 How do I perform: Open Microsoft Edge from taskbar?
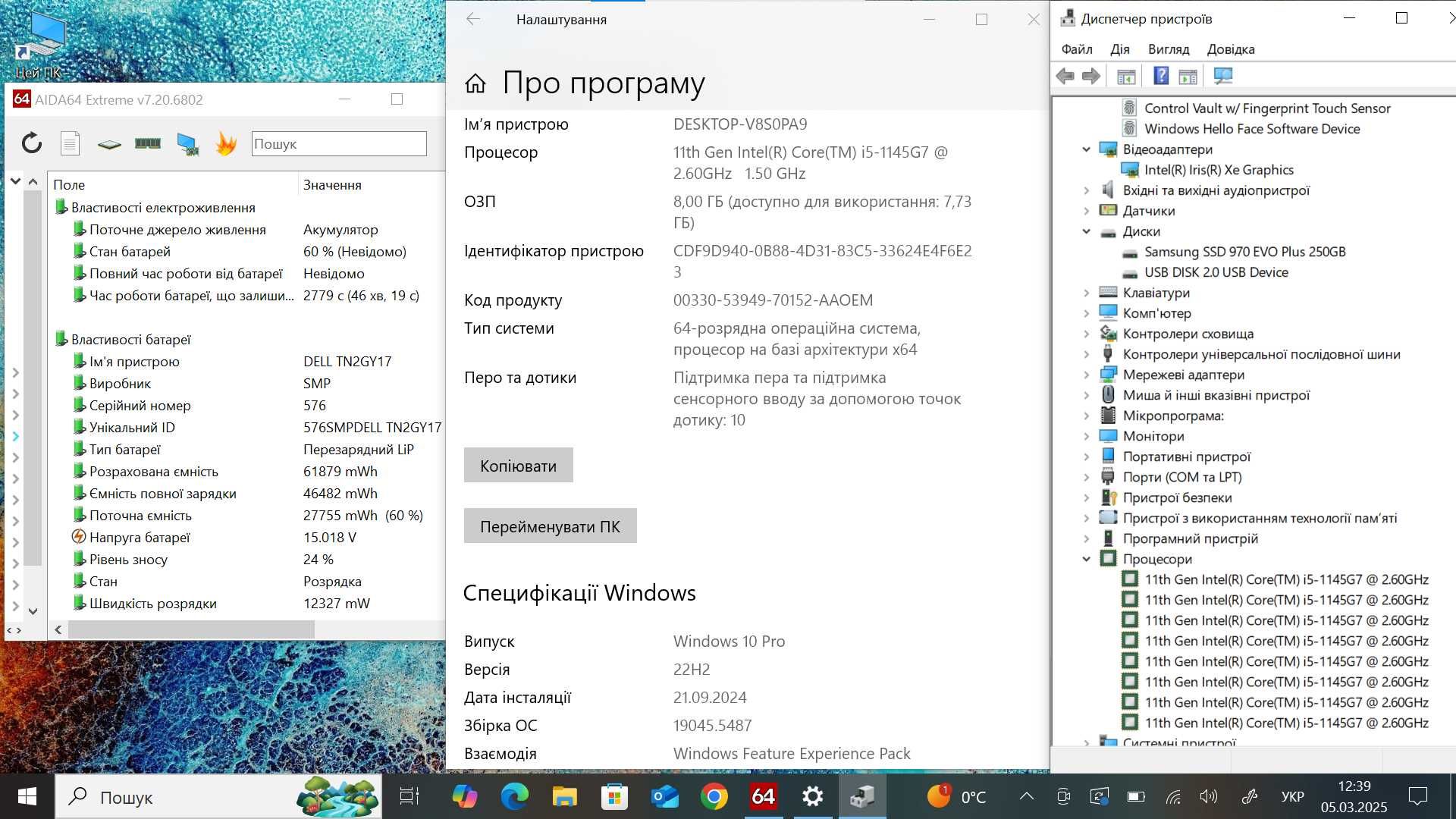pos(515,796)
